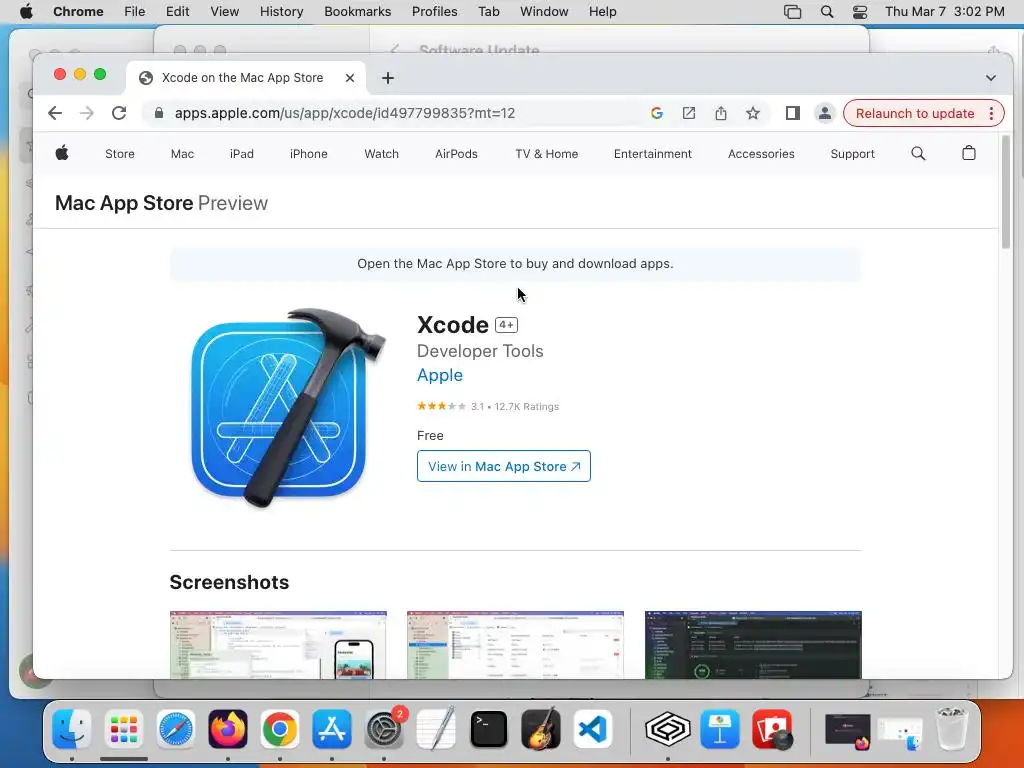Viewport: 1024px width, 768px height.
Task: Click the page vertical scrollbar
Action: pyautogui.click(x=1006, y=192)
